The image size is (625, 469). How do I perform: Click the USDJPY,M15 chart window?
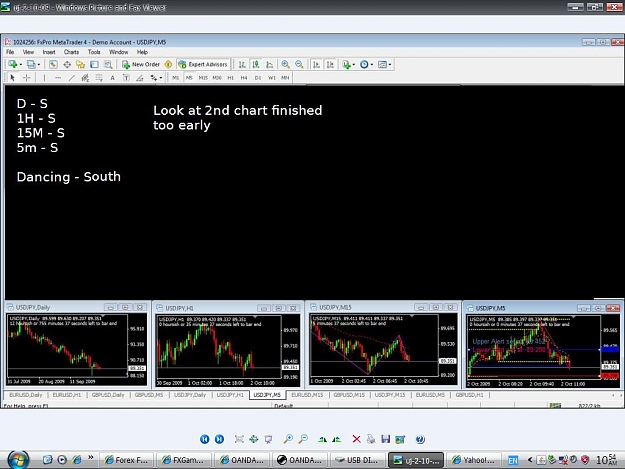383,345
